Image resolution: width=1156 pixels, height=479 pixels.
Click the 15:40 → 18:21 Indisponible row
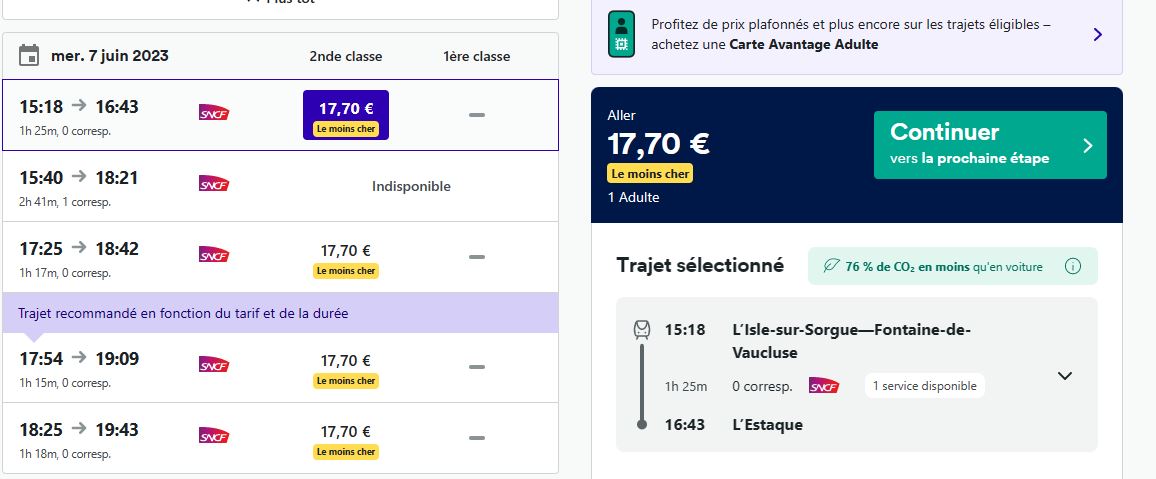[280, 186]
